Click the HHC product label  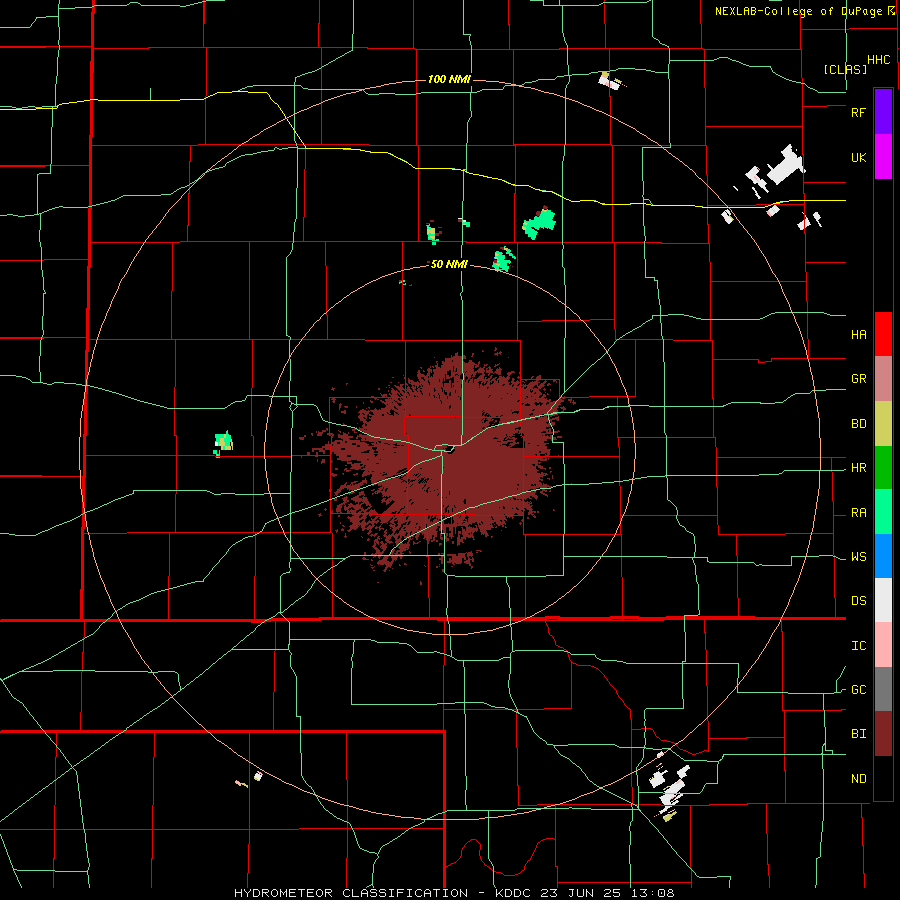tap(879, 60)
